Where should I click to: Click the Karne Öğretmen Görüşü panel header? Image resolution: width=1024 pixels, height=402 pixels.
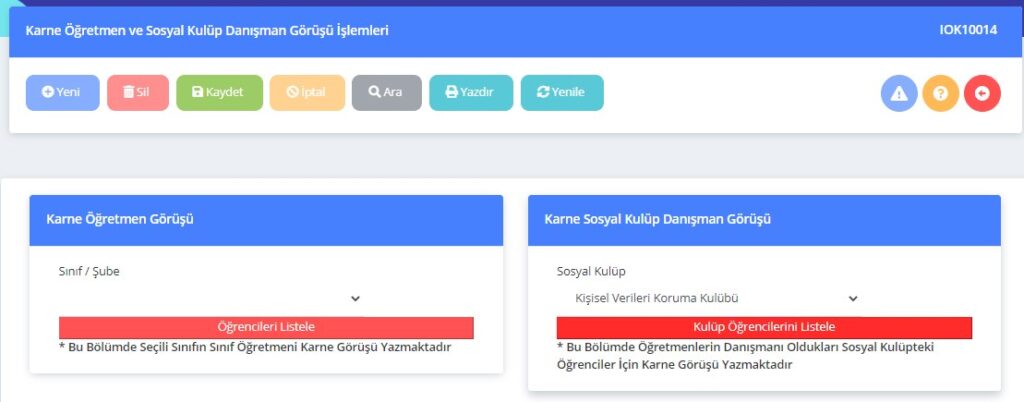(120, 219)
